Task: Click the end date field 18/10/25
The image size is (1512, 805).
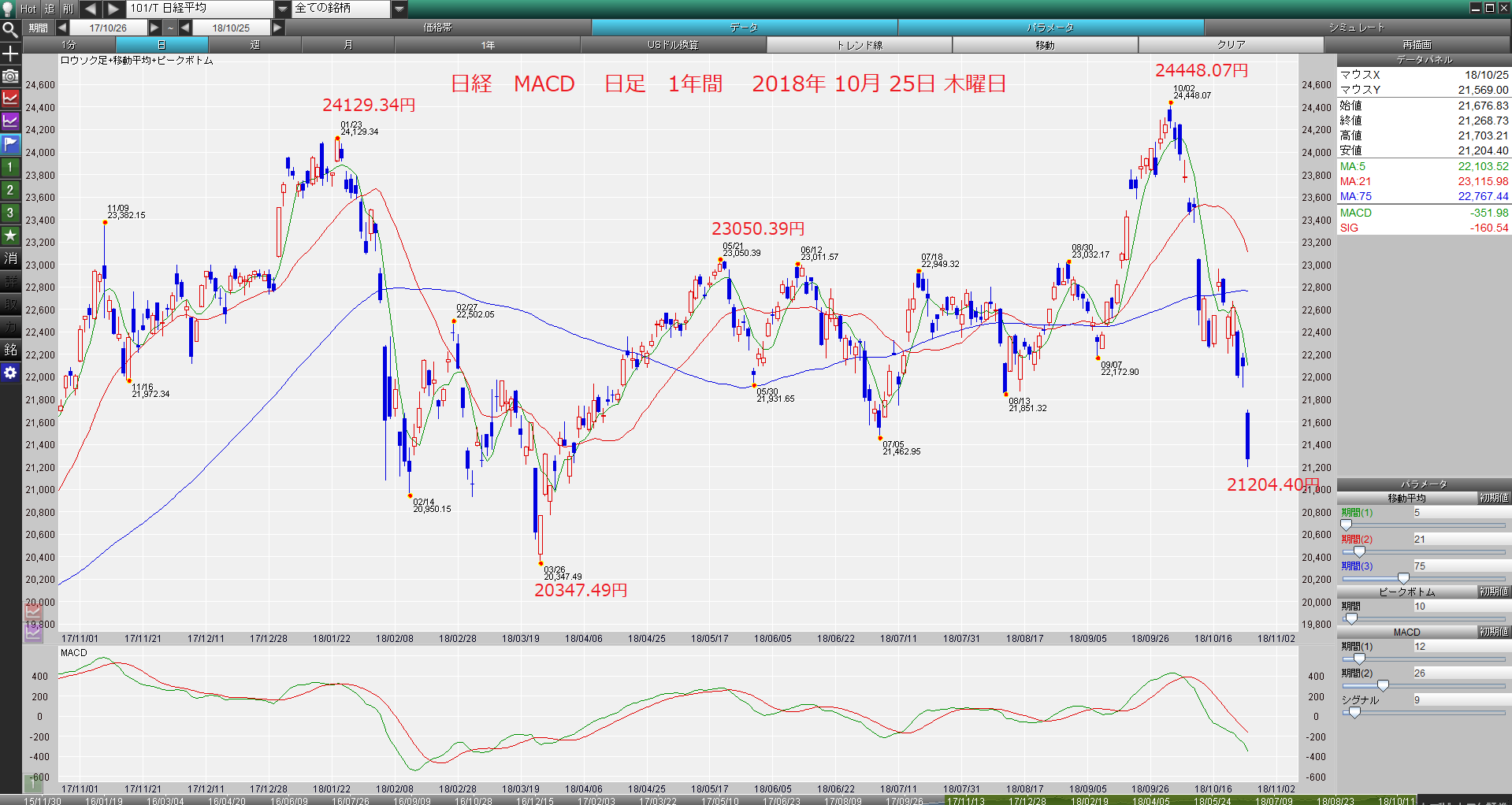Action: (231, 28)
